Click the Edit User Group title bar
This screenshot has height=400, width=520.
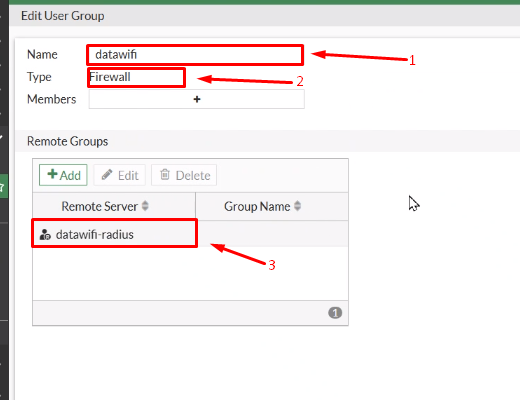tap(265, 16)
